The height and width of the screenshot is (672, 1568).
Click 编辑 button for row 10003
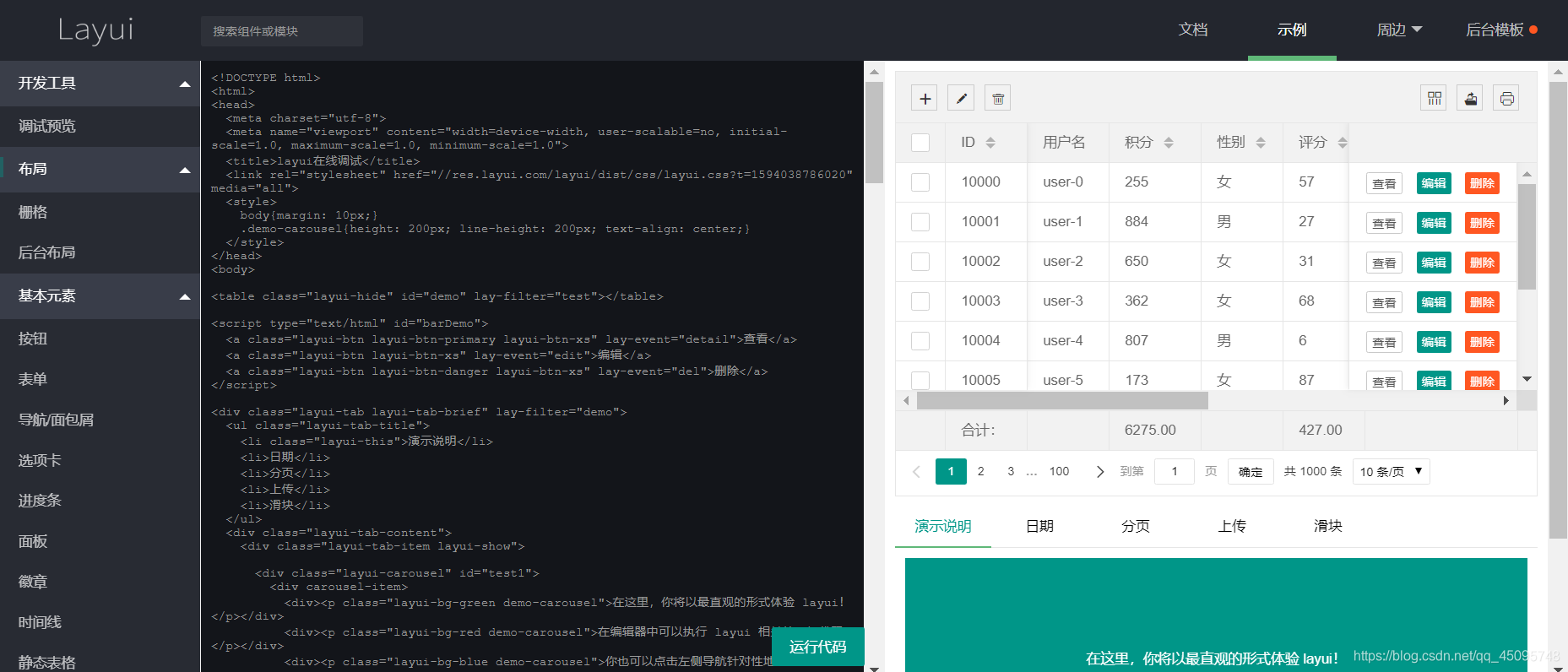[x=1434, y=302]
